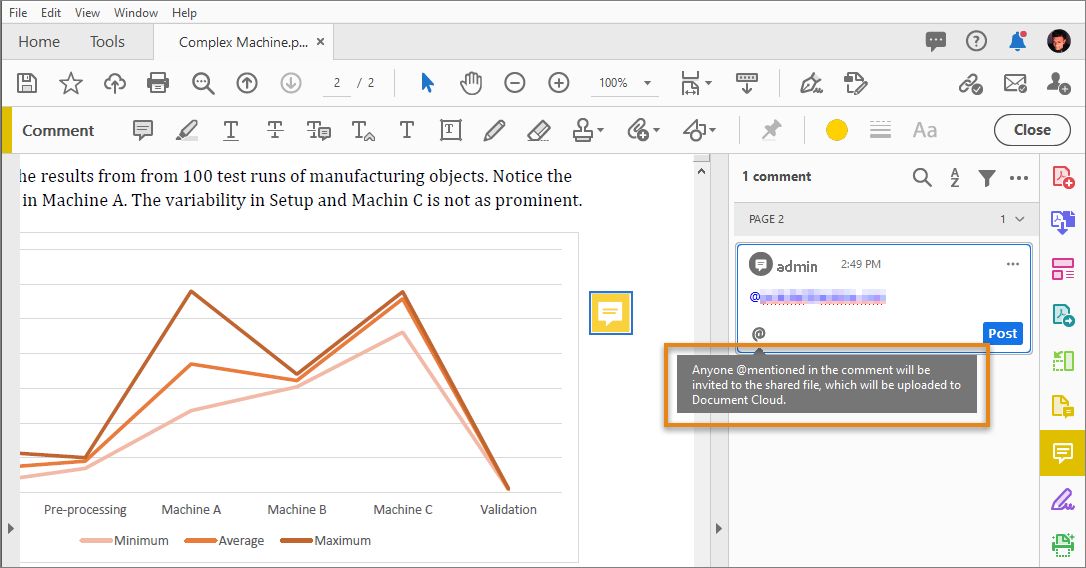
Task: Open the Help menu
Action: tap(184, 12)
